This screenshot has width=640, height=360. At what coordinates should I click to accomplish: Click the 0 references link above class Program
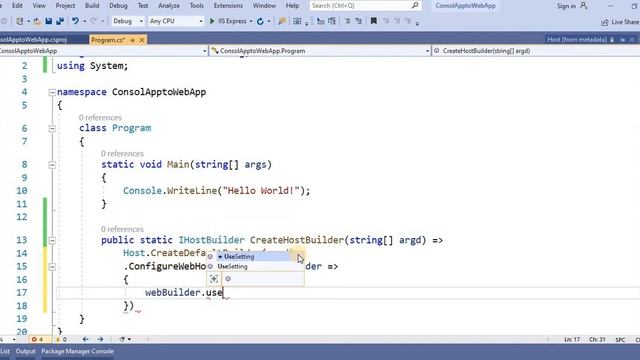100,118
